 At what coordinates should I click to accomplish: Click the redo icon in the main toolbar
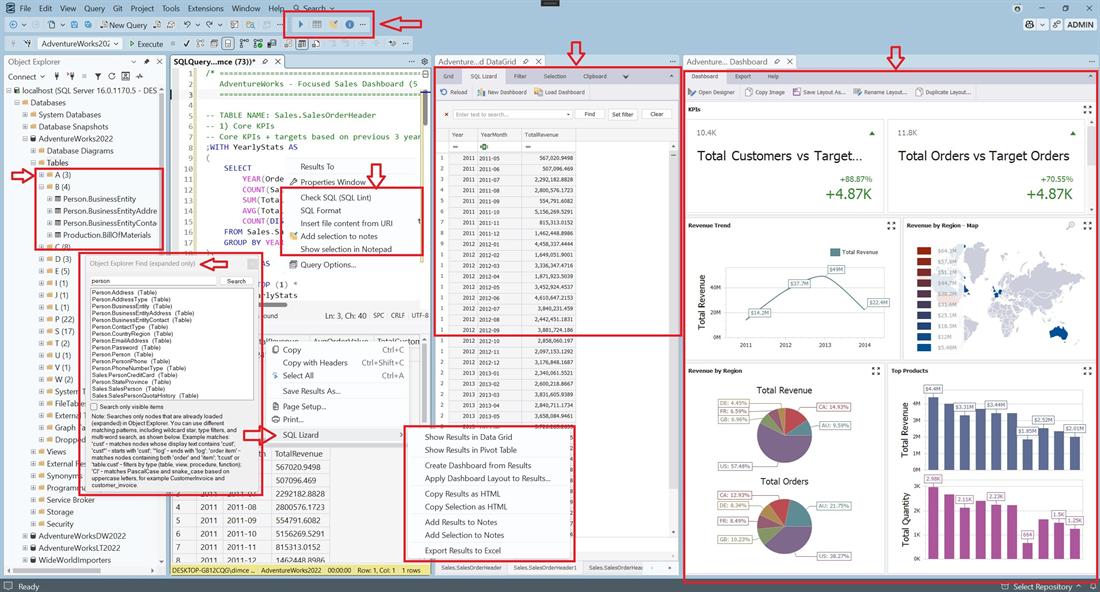tap(209, 25)
